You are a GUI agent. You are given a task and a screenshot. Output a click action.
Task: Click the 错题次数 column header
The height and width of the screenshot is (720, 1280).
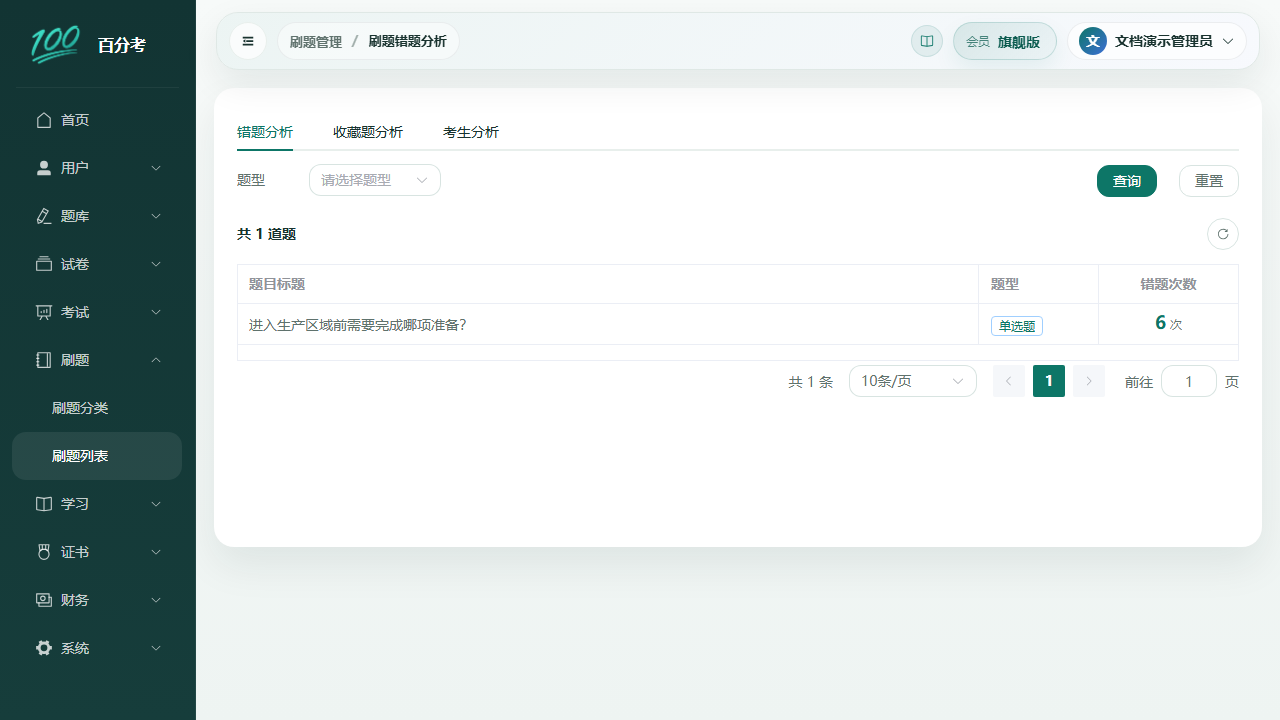click(1168, 284)
